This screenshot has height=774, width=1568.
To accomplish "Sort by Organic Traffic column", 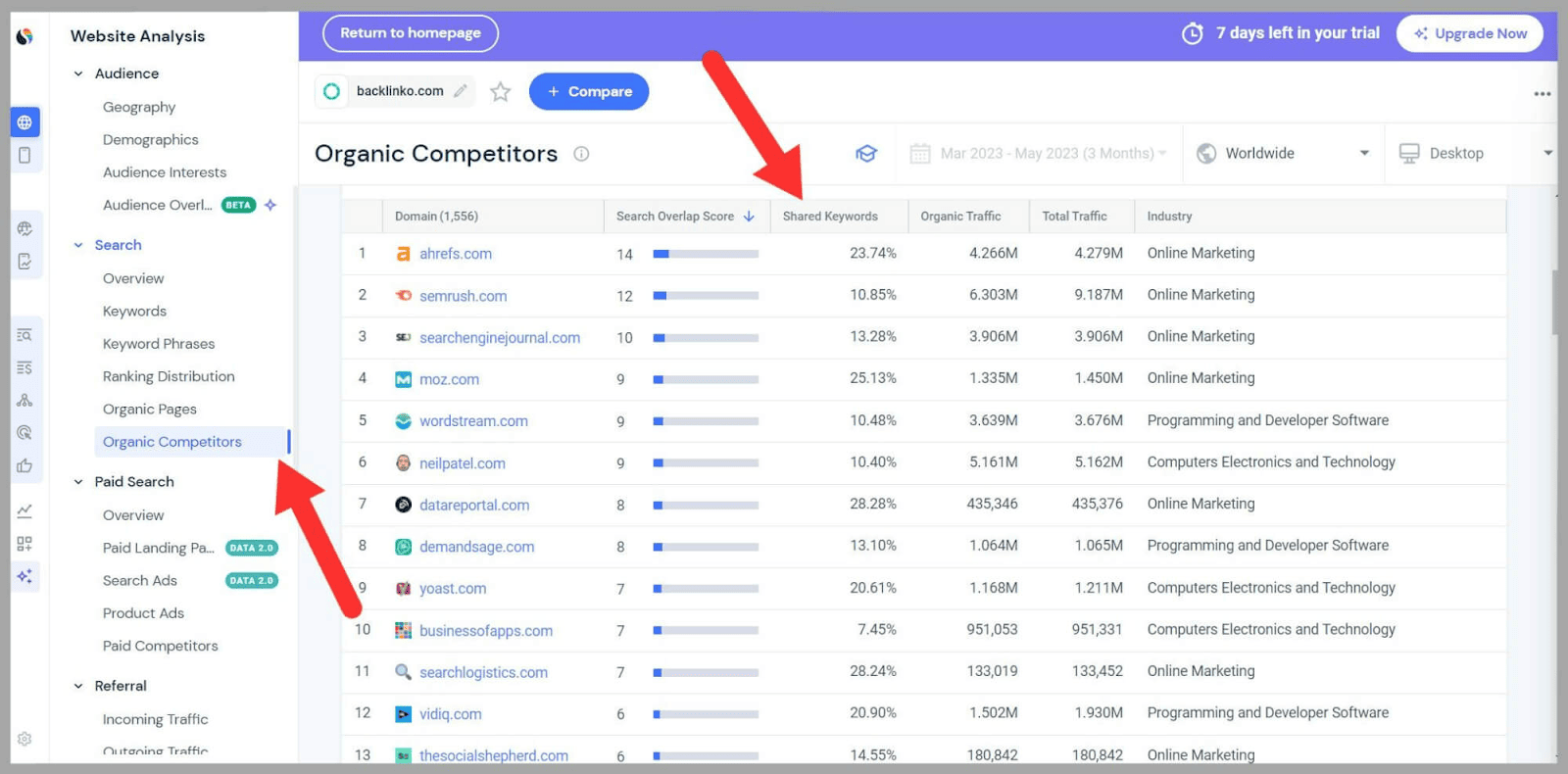I will 960,217.
